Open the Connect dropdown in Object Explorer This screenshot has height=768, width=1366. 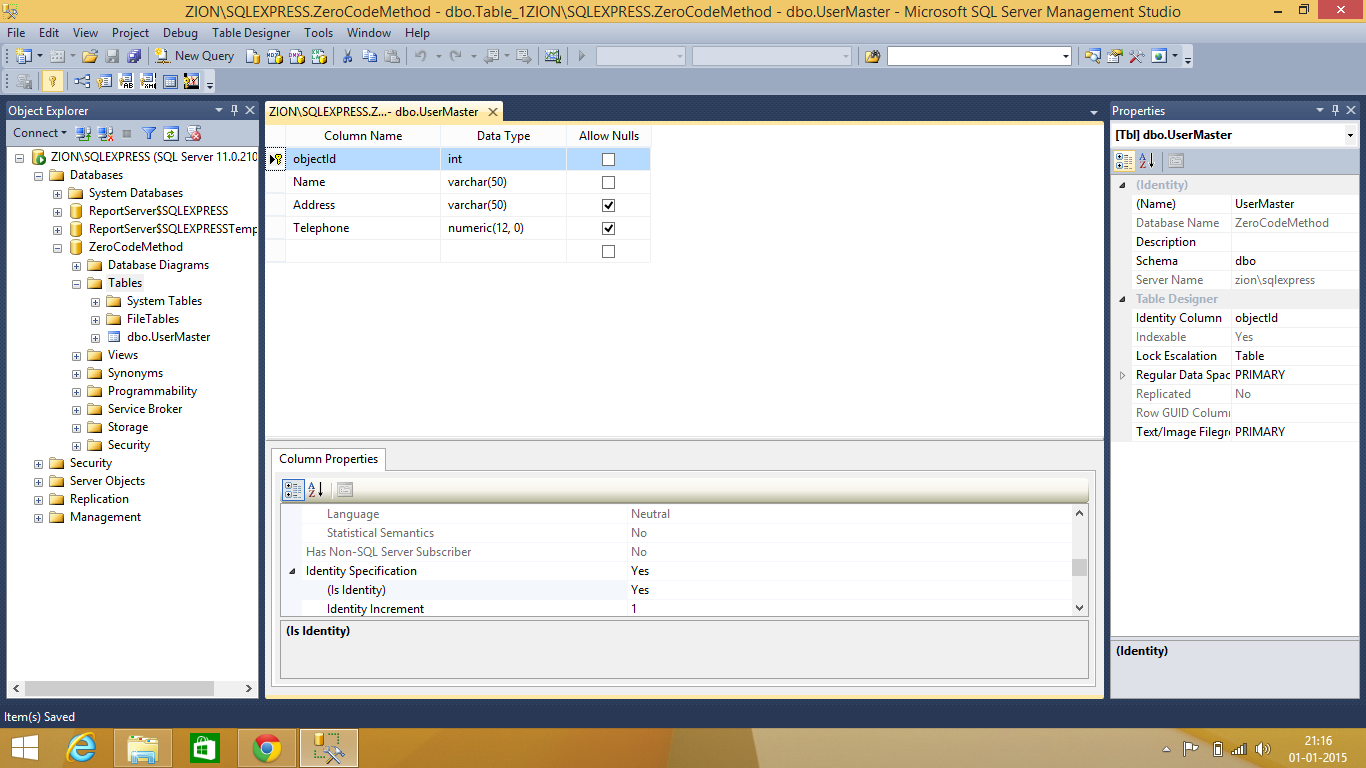point(40,133)
